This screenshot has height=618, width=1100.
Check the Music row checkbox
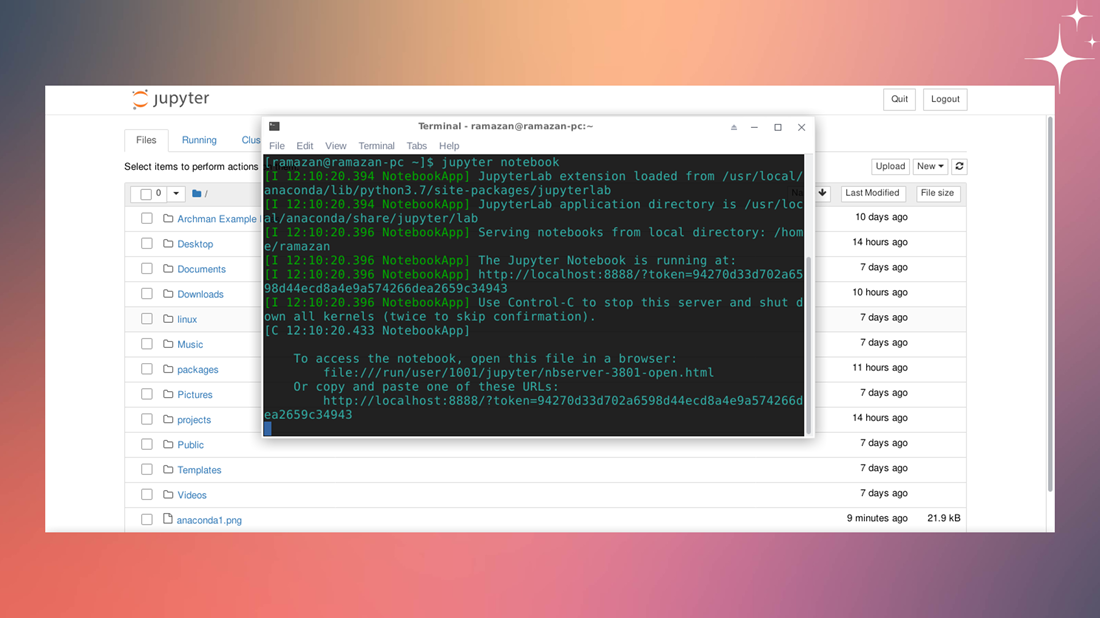coord(147,344)
